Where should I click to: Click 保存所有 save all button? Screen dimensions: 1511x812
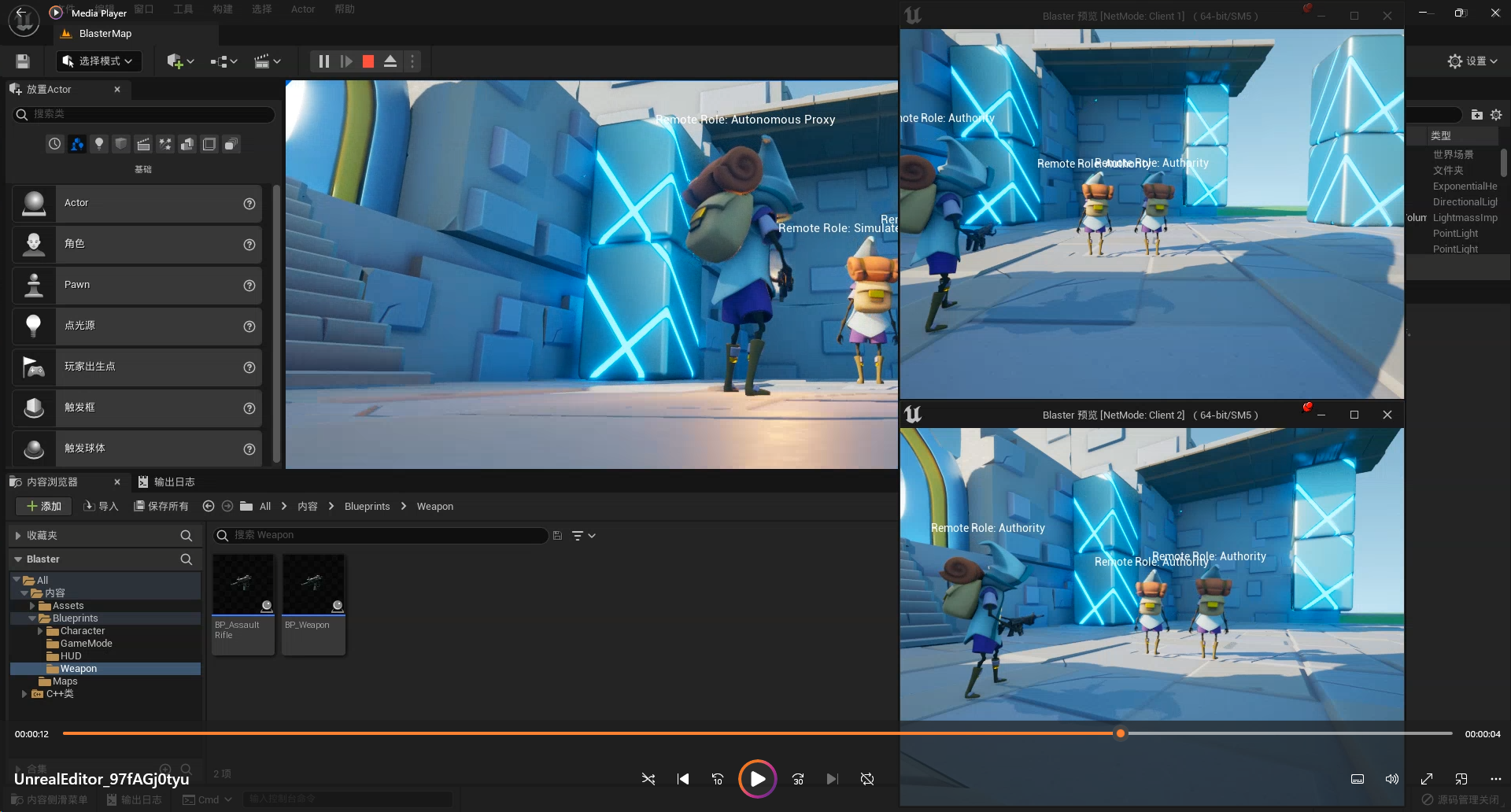click(161, 507)
